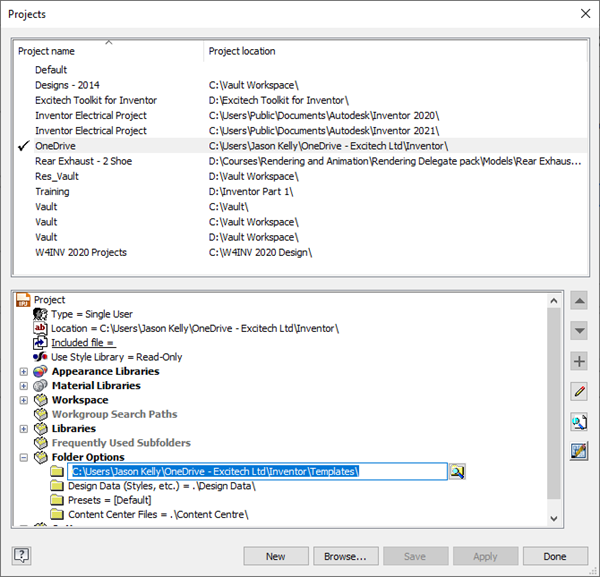Screen dimensions: 600x577
Task: Select Inventor Electrical Project for Inventor 2020
Action: [x=300, y=116]
